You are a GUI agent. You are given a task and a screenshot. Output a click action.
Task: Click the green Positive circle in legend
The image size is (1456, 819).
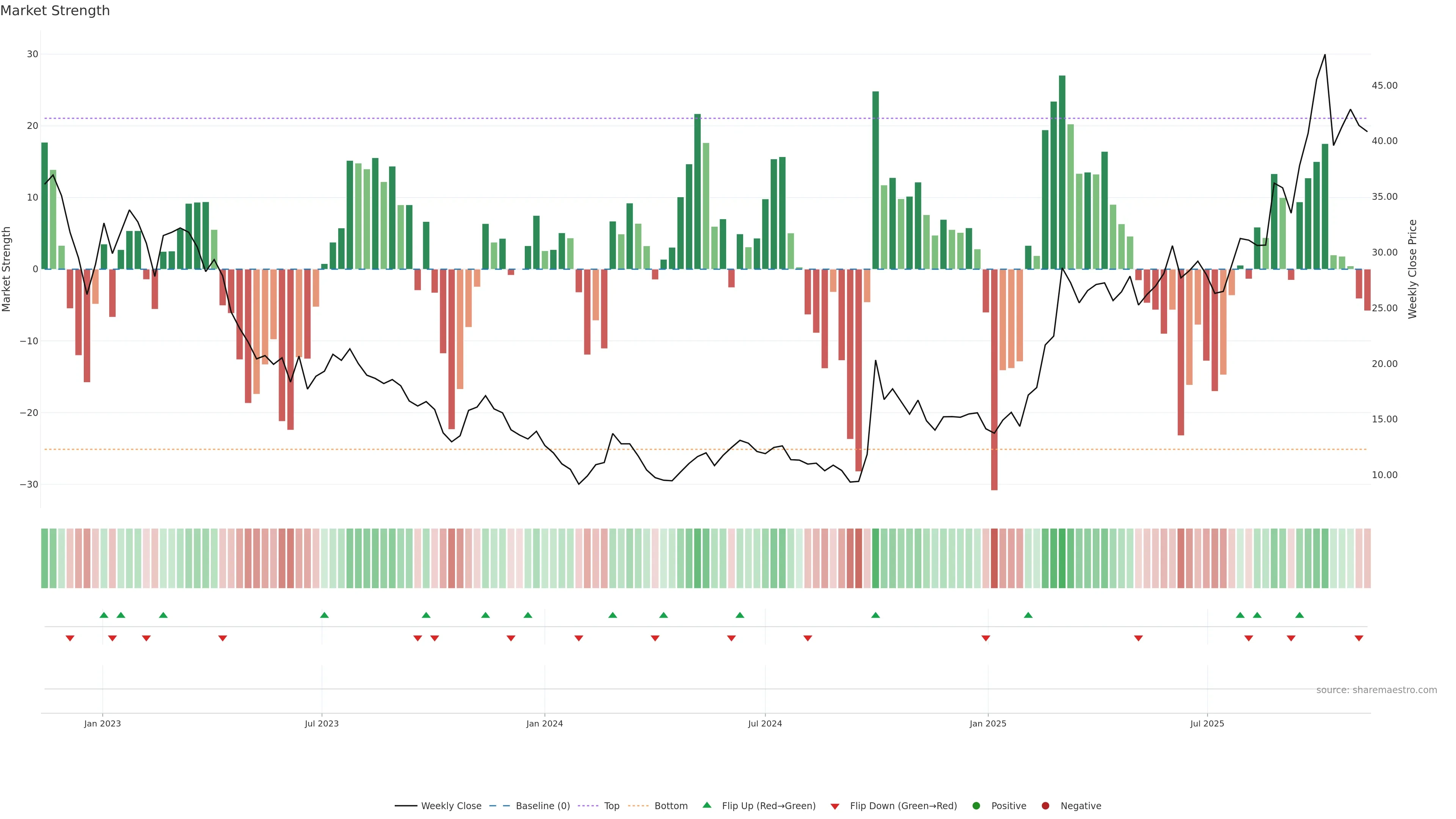[x=976, y=806]
